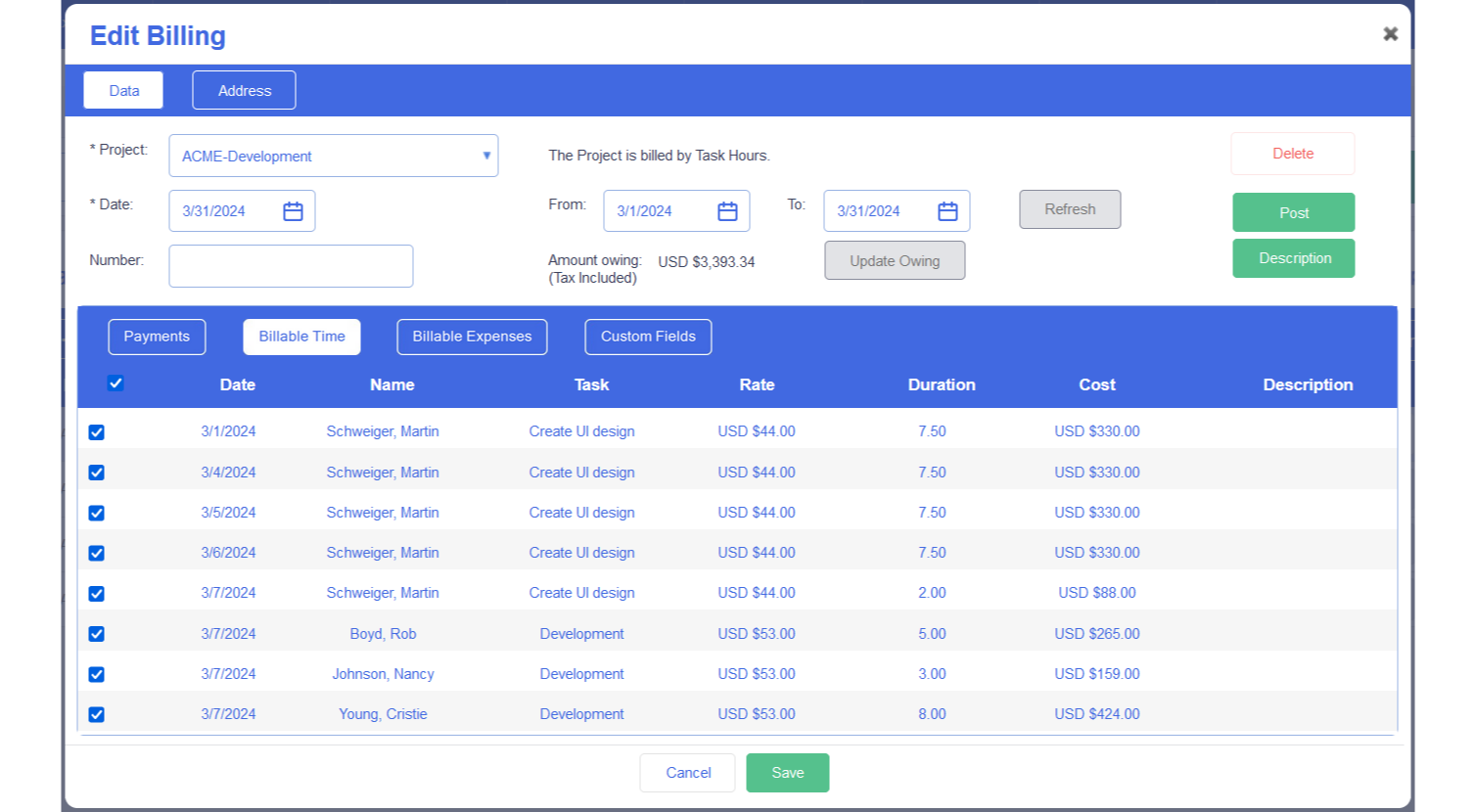This screenshot has width=1476, height=812.
Task: Refresh the billable time list
Action: pos(1070,209)
